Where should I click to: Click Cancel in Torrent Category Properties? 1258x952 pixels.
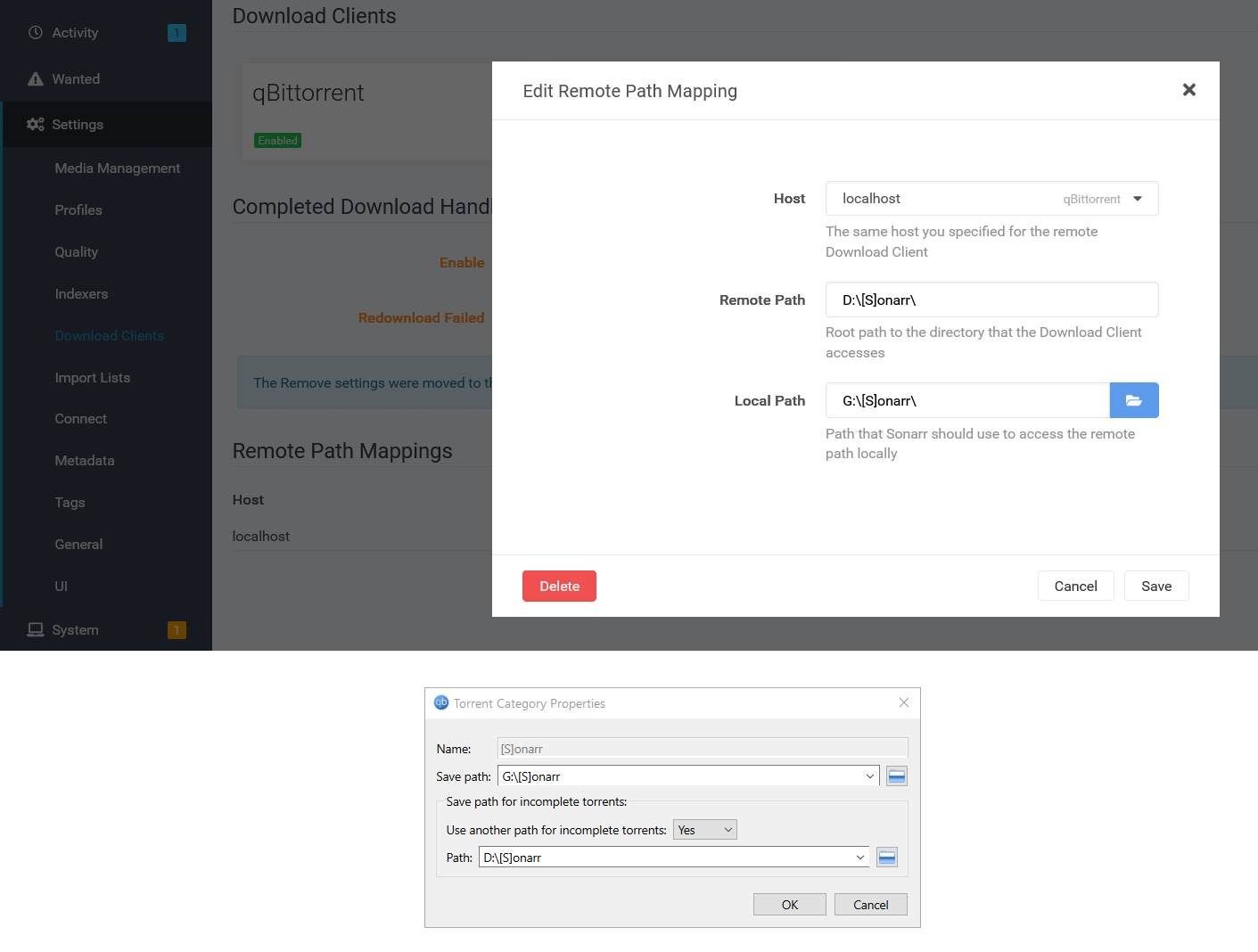871,905
